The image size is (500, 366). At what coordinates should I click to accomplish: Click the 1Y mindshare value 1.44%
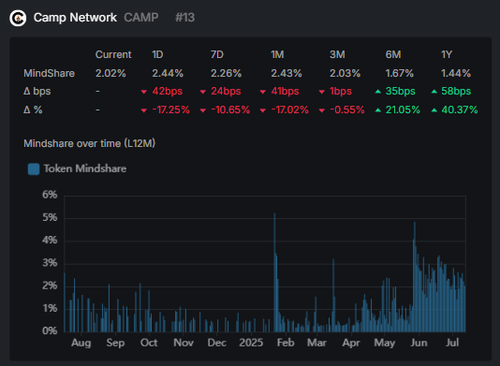click(x=456, y=73)
